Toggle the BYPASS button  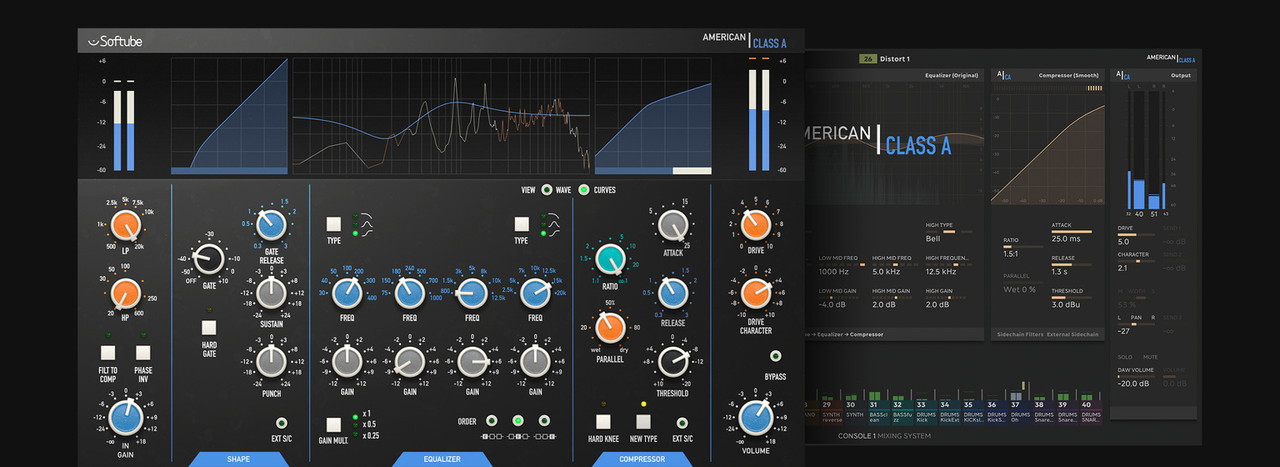(775, 356)
